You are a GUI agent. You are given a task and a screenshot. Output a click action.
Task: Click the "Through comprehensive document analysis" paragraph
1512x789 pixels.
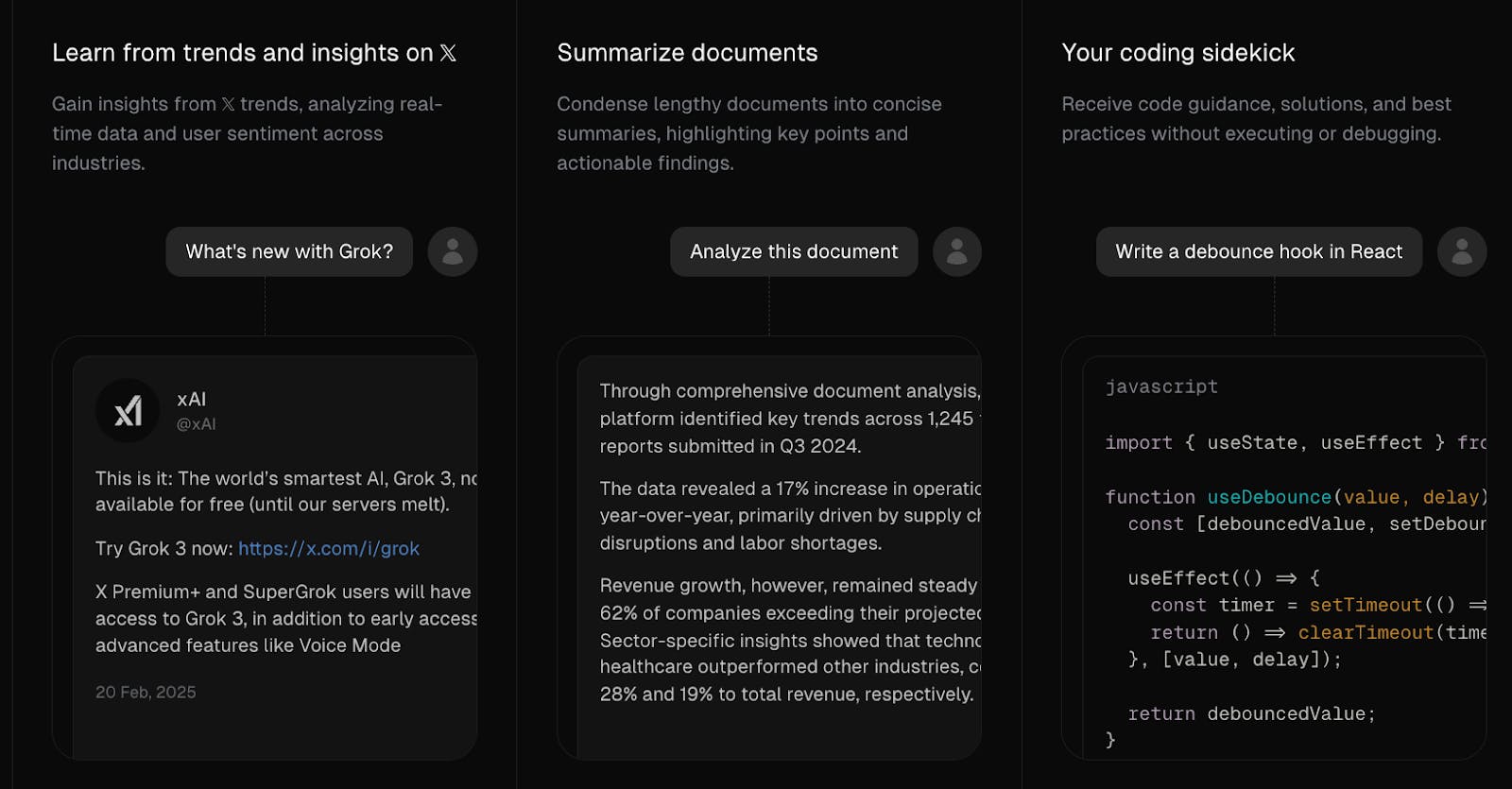click(789, 418)
